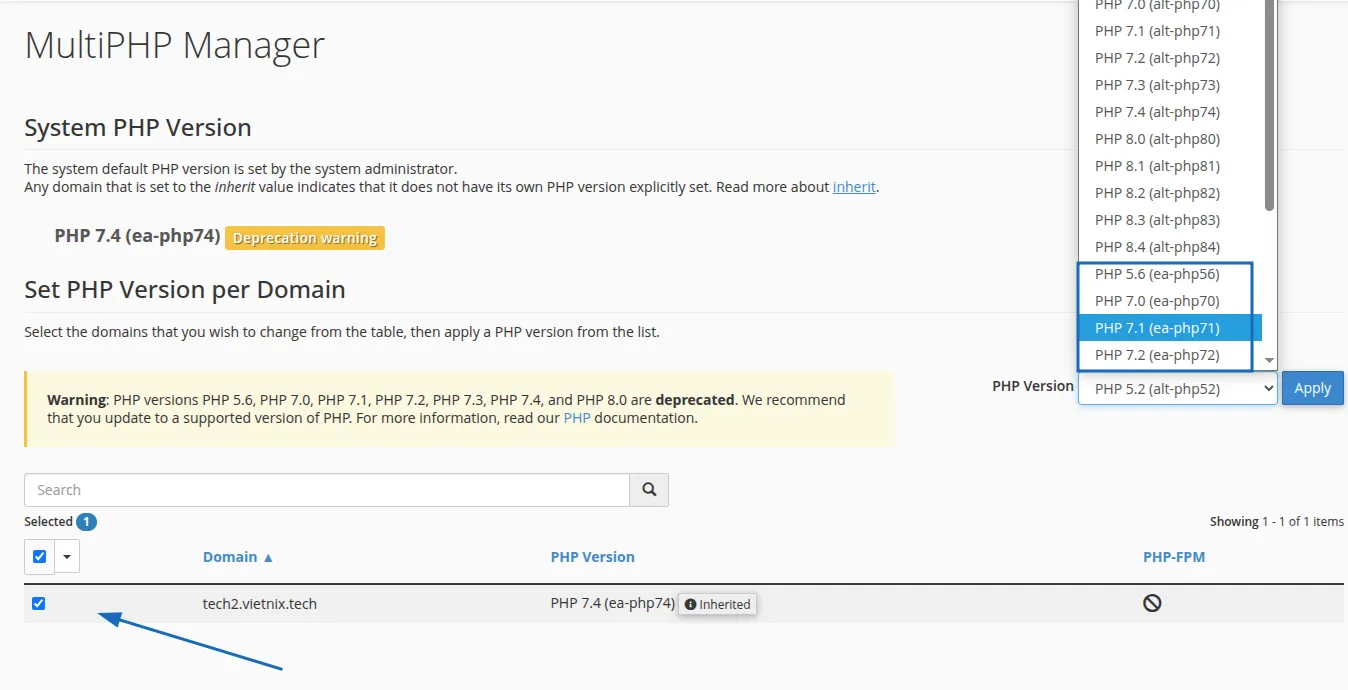The height and width of the screenshot is (690, 1348).
Task: Open the PHP Version combo box
Action: [1176, 388]
